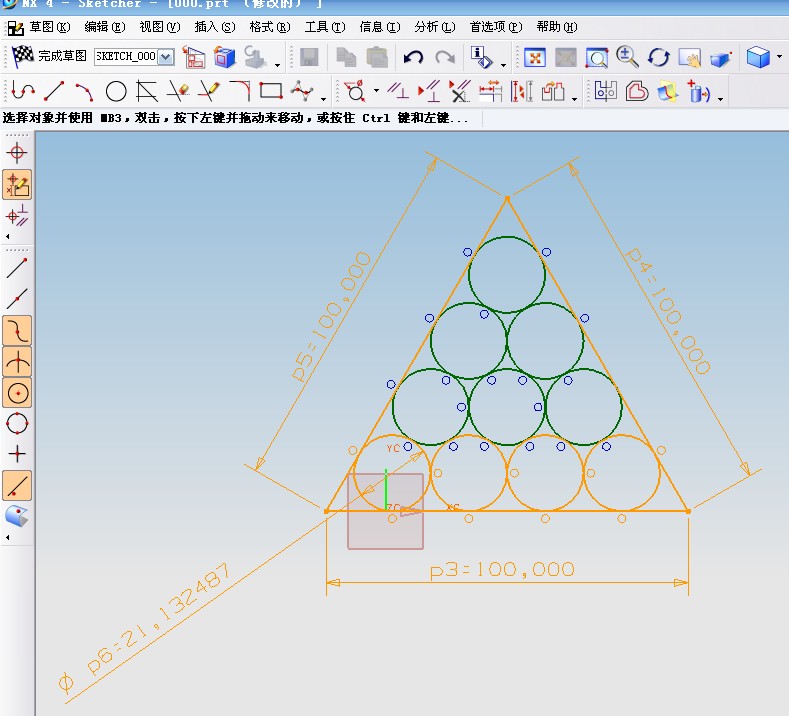Click the Mirror curve icon
789x716 pixels.
[606, 91]
